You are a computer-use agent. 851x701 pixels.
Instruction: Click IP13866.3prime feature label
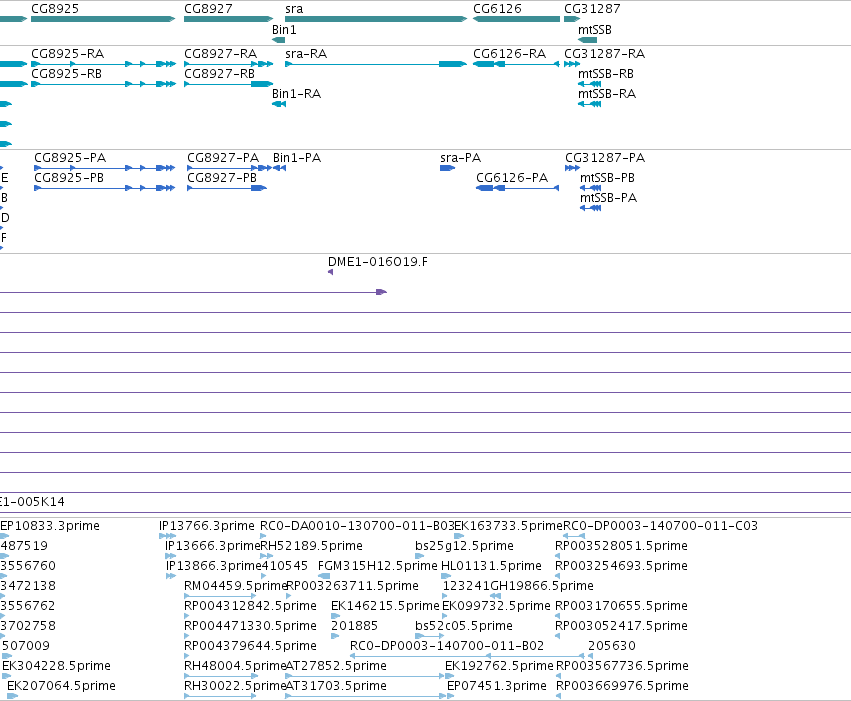pos(214,566)
